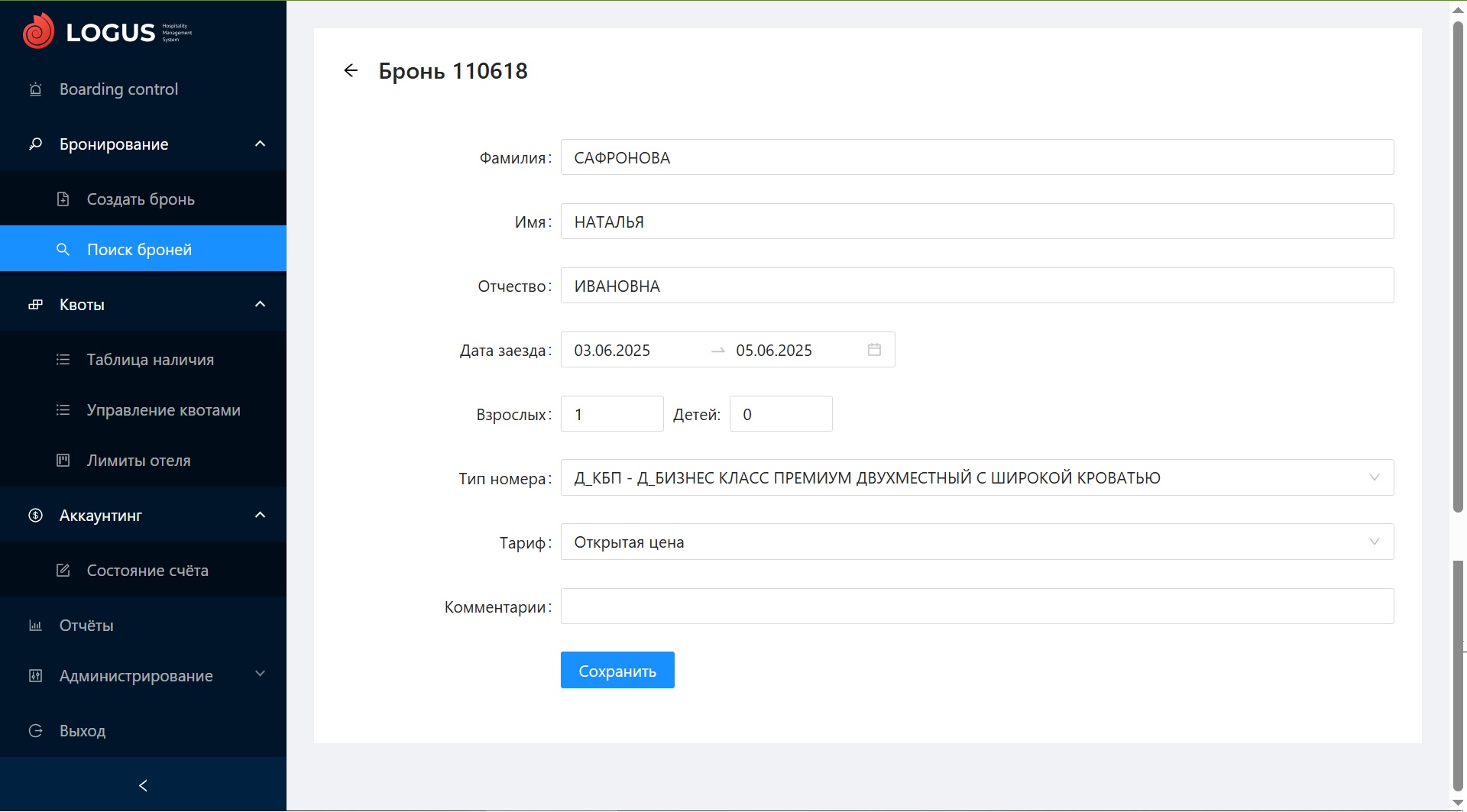Click the back arrow next to Бронь 110618
Viewport: 1467px width, 812px height.
click(x=351, y=71)
